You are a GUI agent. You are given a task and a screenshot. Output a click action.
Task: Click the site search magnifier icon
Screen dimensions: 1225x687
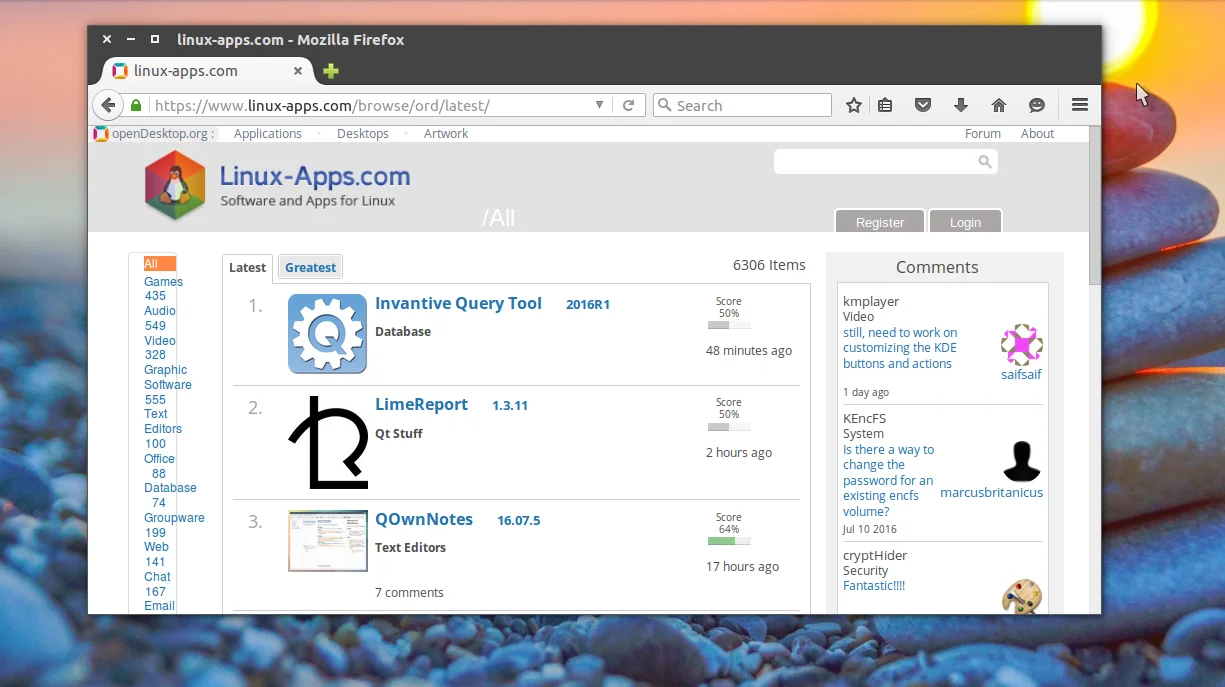click(985, 162)
